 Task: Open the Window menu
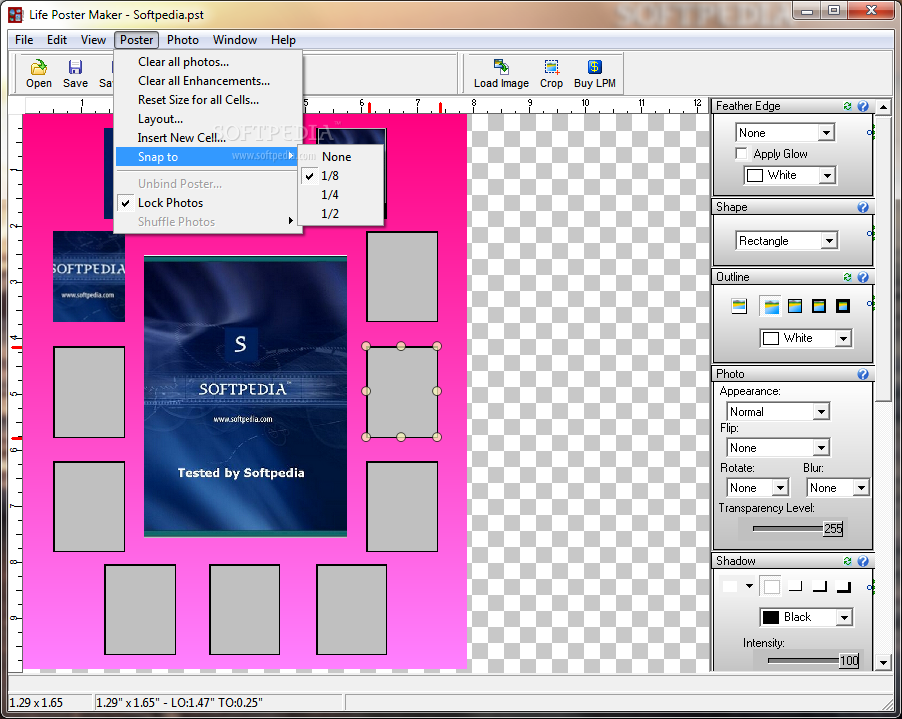point(235,40)
